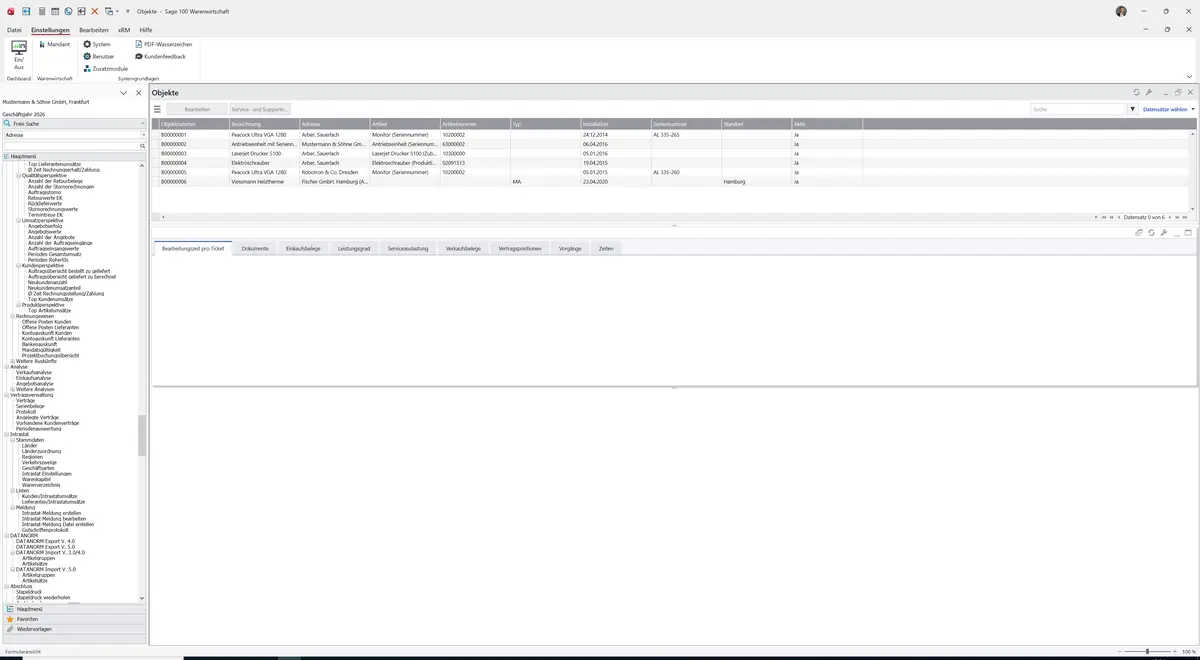Screen dimensions: 1200x660
Task: Switch to the Dokumente tab
Action: coord(255,248)
